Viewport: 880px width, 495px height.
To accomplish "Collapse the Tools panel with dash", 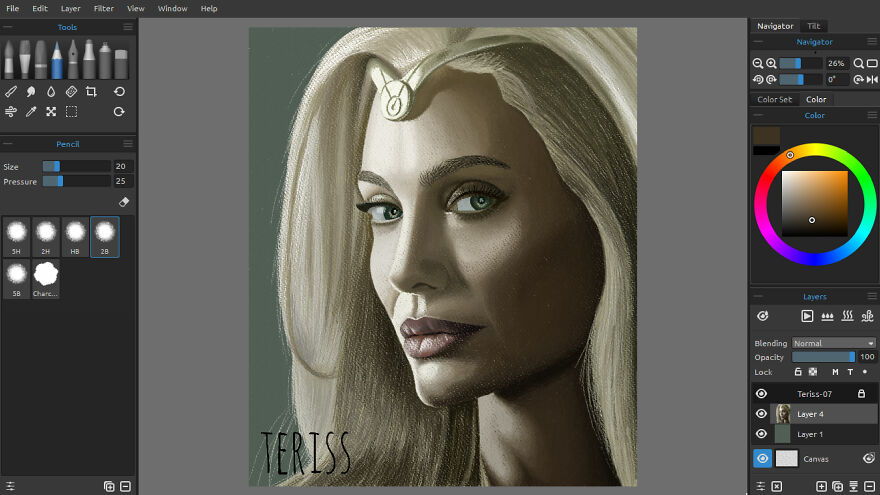I will [x=7, y=26].
